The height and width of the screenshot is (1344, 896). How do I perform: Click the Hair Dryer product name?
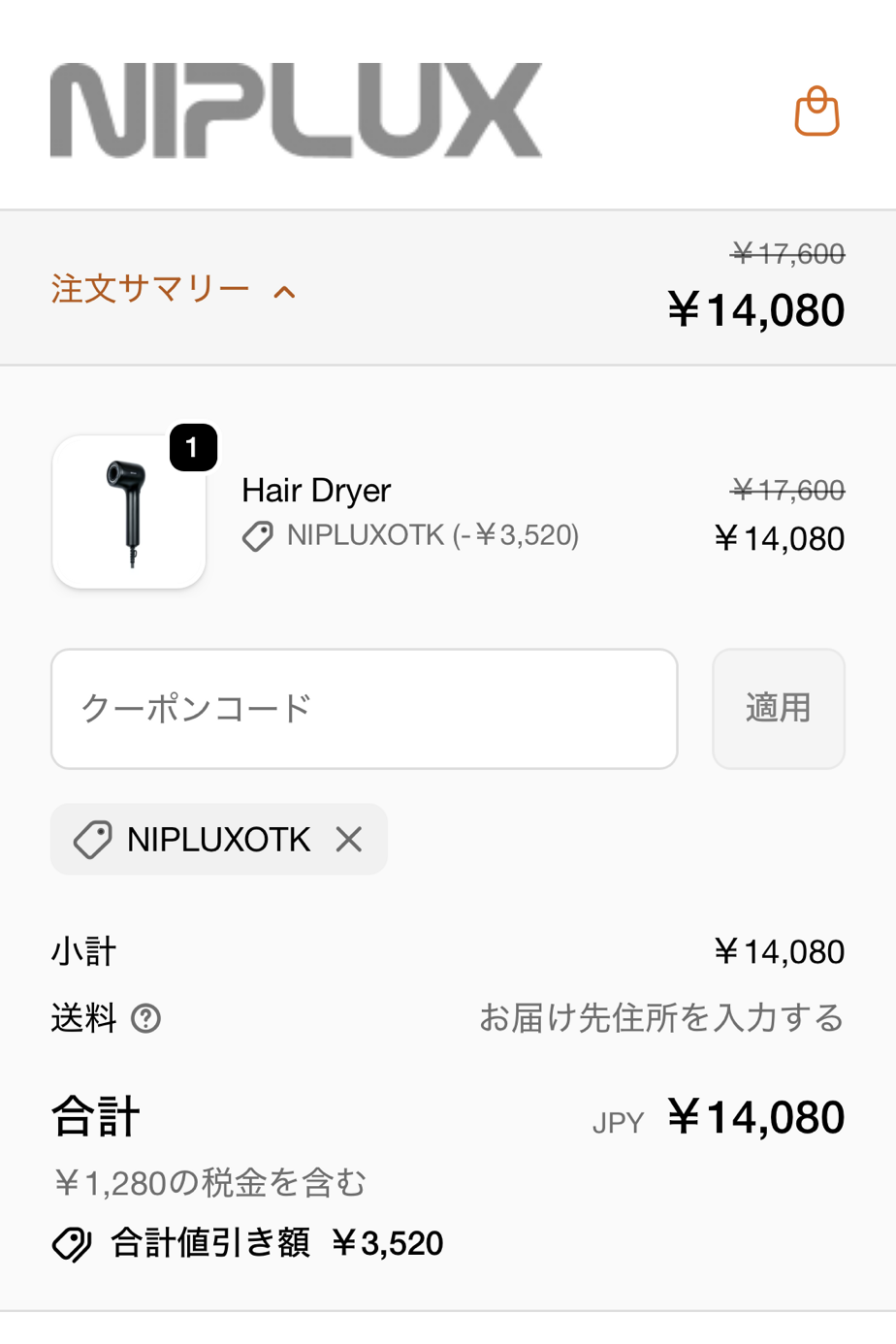[316, 491]
